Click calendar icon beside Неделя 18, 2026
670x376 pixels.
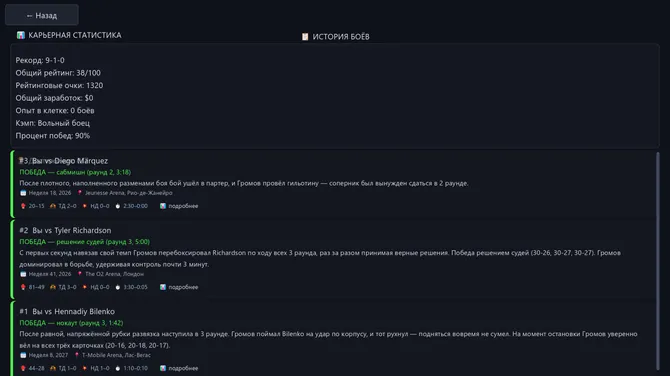point(23,193)
